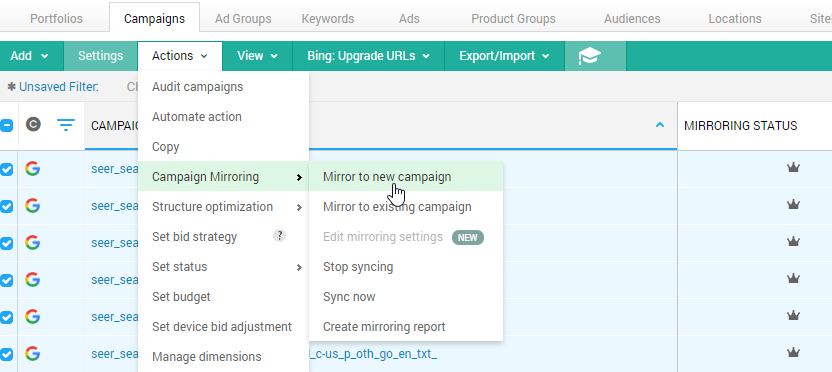Click the Google icon in the third row
This screenshot has height=372, width=832.
pos(32,243)
